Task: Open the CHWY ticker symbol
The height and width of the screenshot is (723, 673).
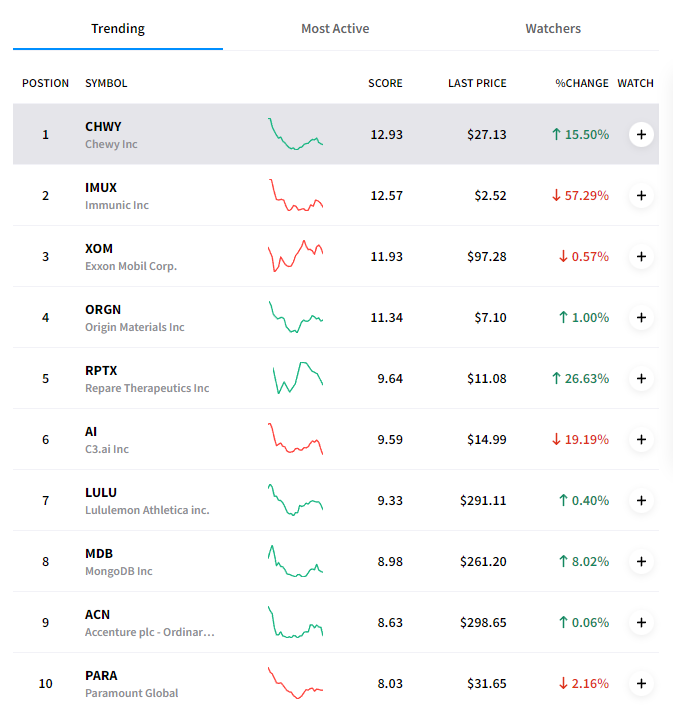Action: coord(103,127)
